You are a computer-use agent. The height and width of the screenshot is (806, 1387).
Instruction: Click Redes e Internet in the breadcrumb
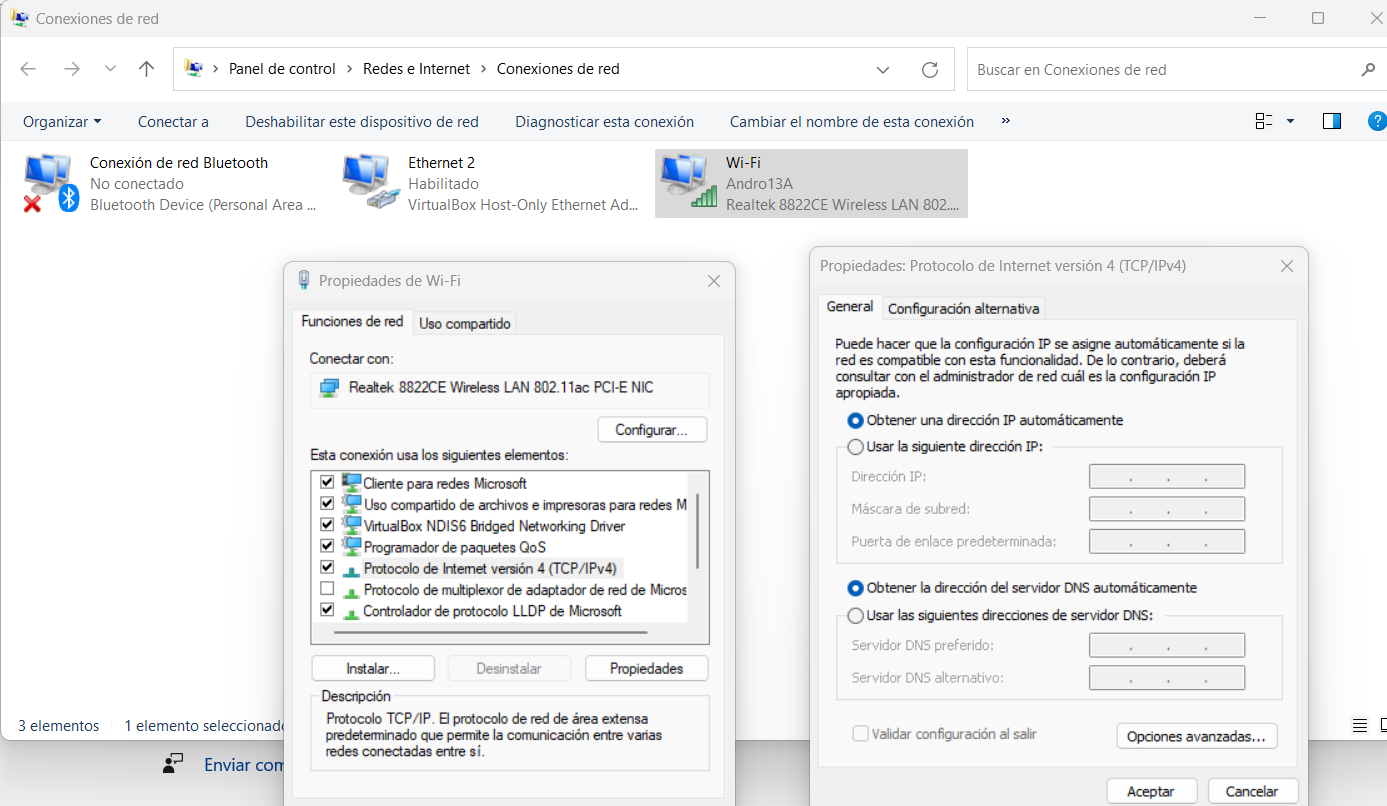[x=416, y=69]
